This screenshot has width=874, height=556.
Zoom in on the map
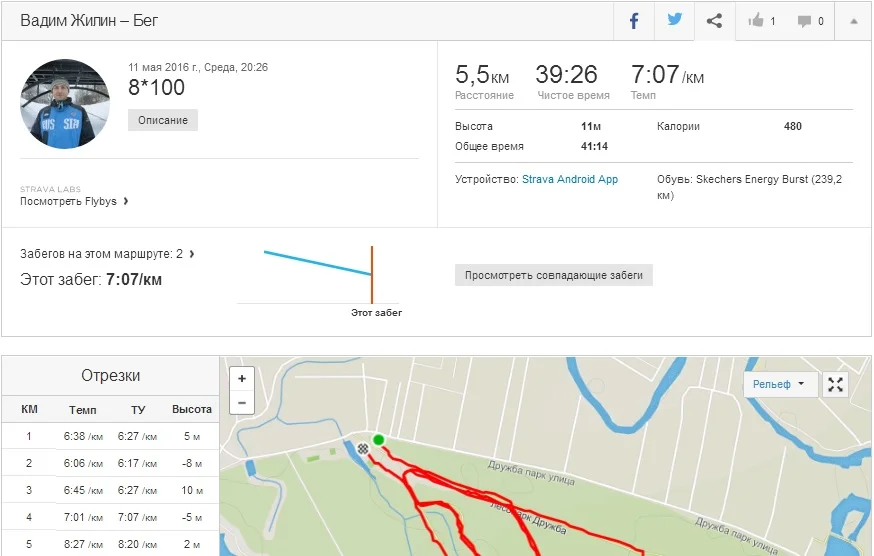tap(242, 379)
